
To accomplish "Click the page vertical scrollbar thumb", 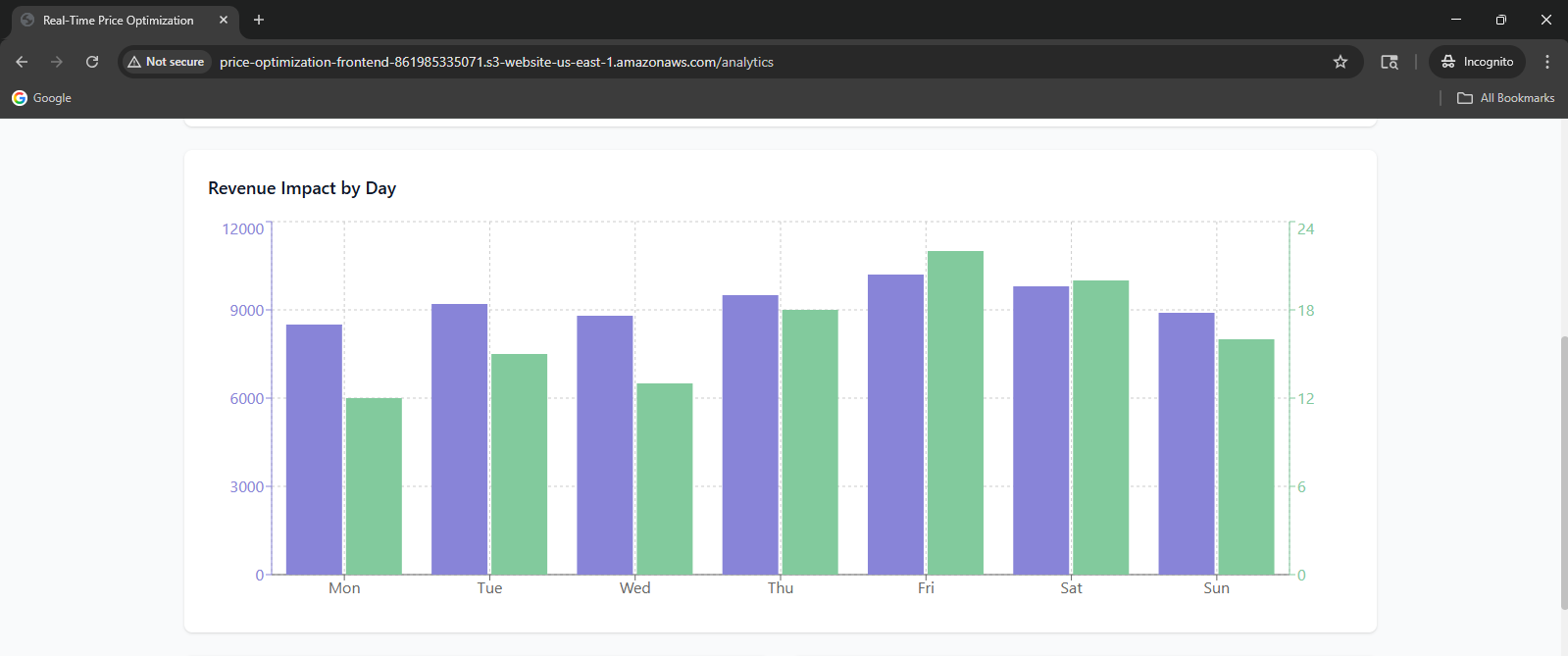I will point(1563,473).
